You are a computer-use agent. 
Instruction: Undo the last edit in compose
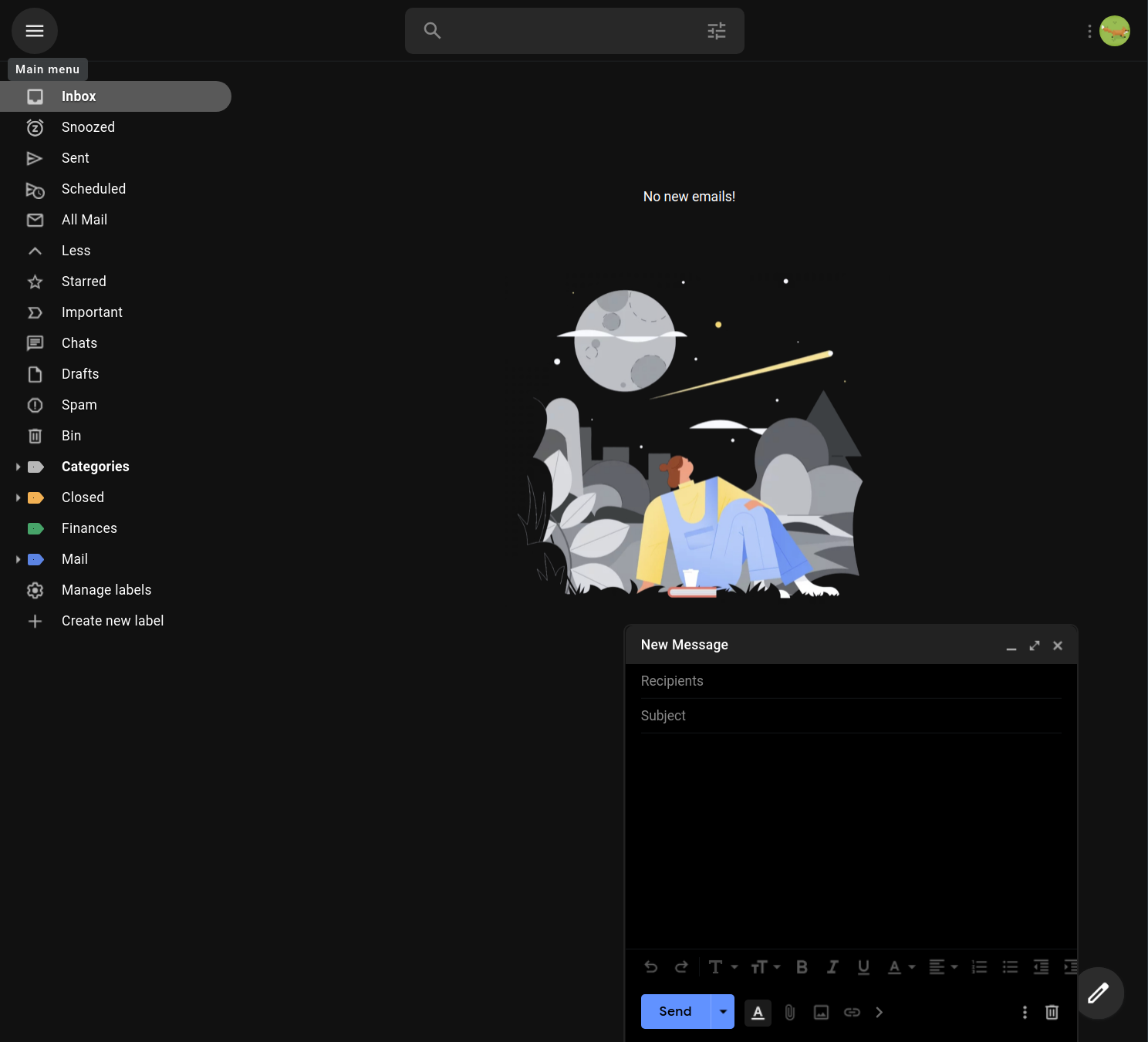point(651,967)
